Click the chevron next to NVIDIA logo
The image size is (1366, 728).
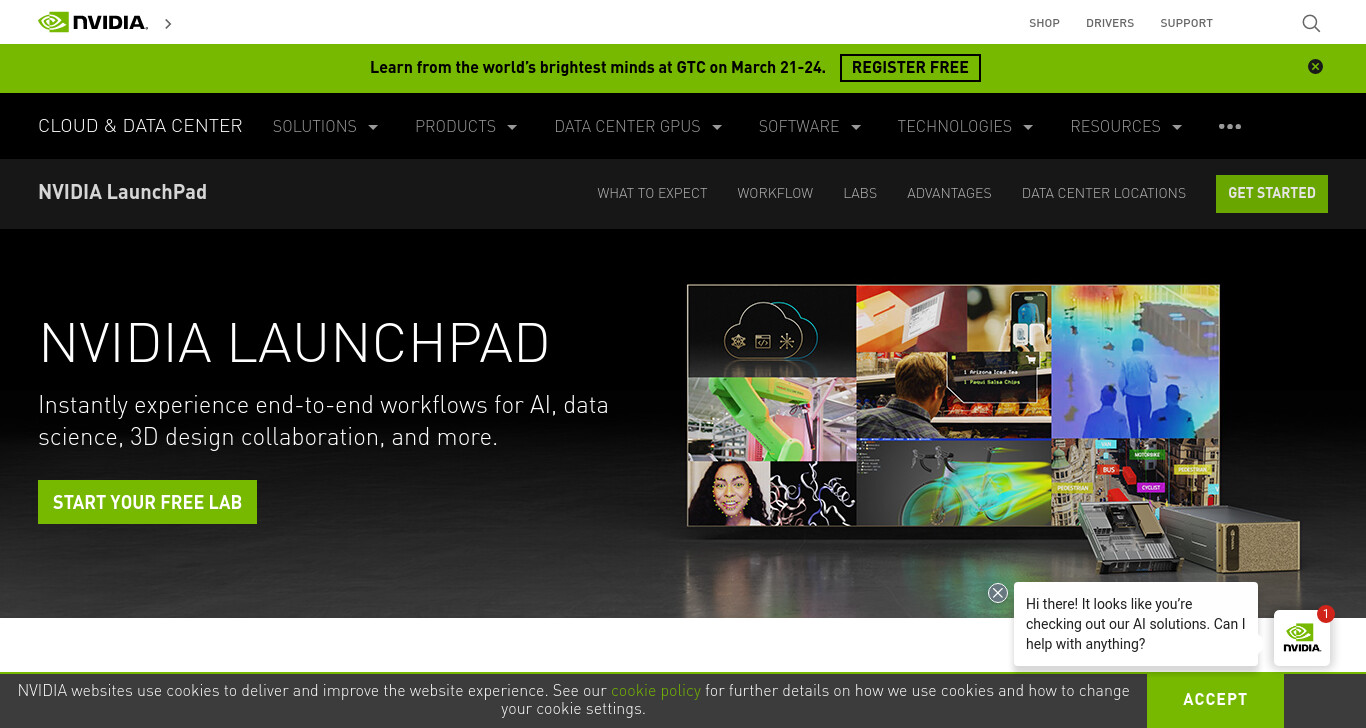click(168, 23)
